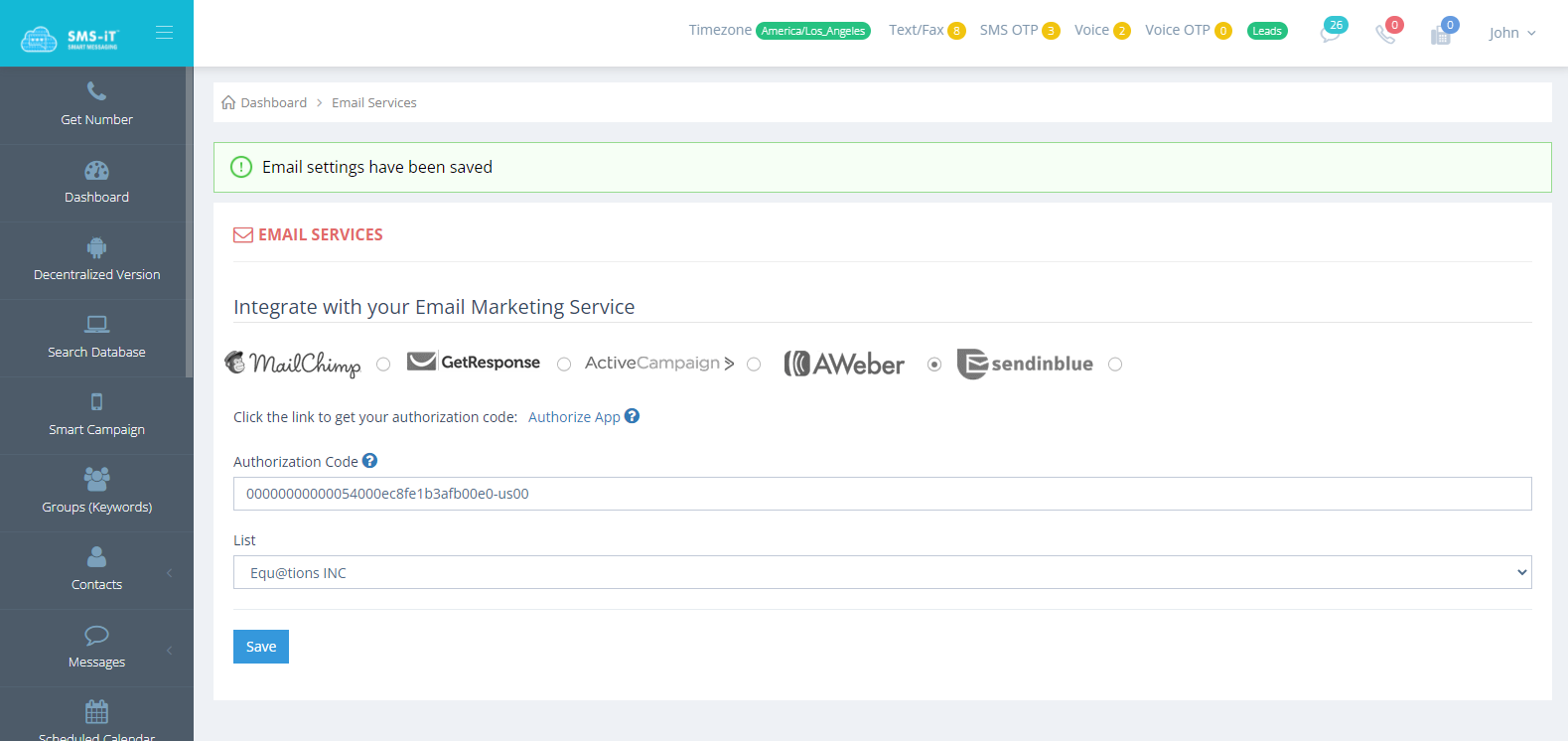Click the green Leads badge

[x=1267, y=31]
